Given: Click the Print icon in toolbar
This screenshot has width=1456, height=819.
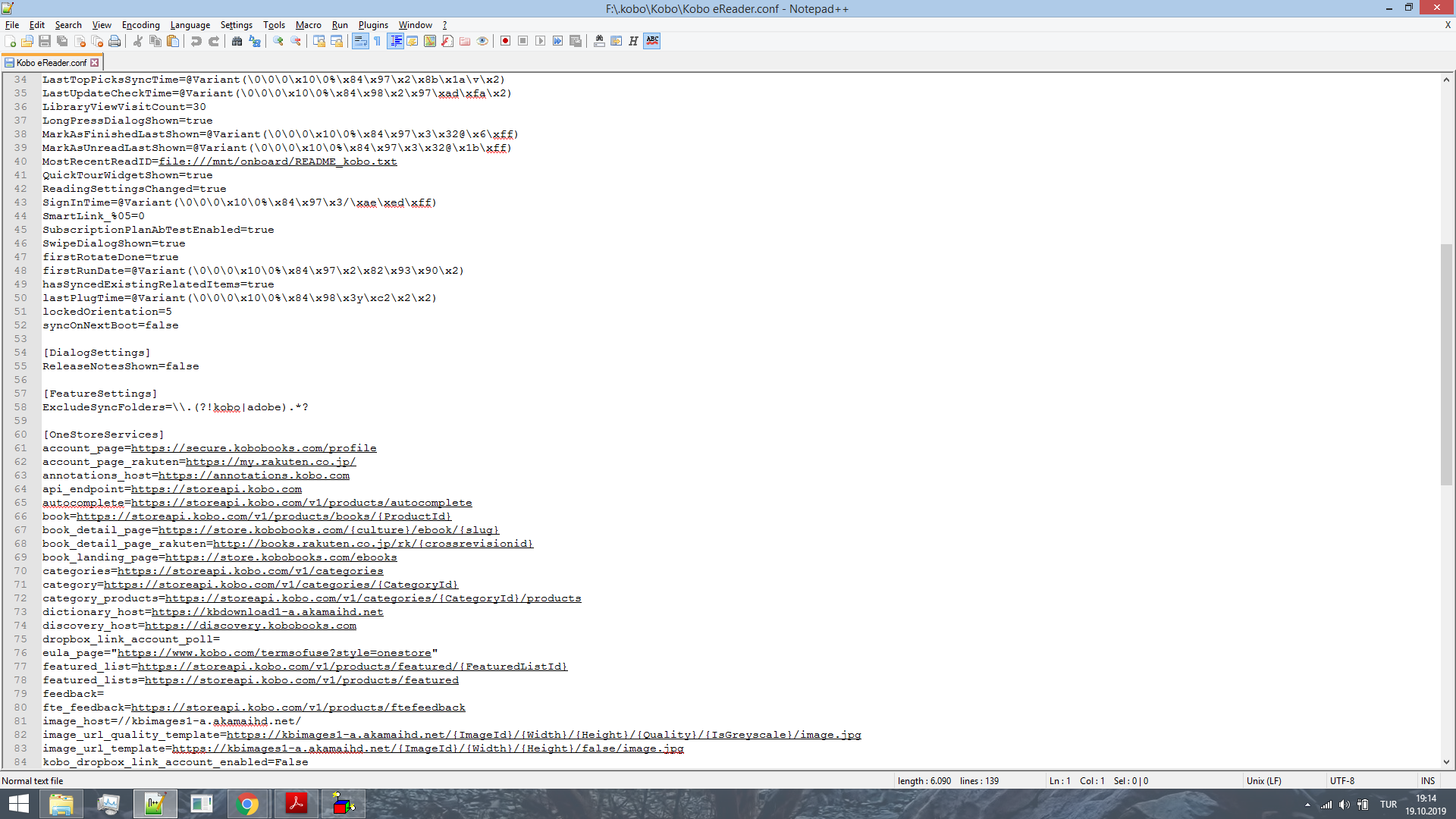Looking at the screenshot, I should [115, 41].
